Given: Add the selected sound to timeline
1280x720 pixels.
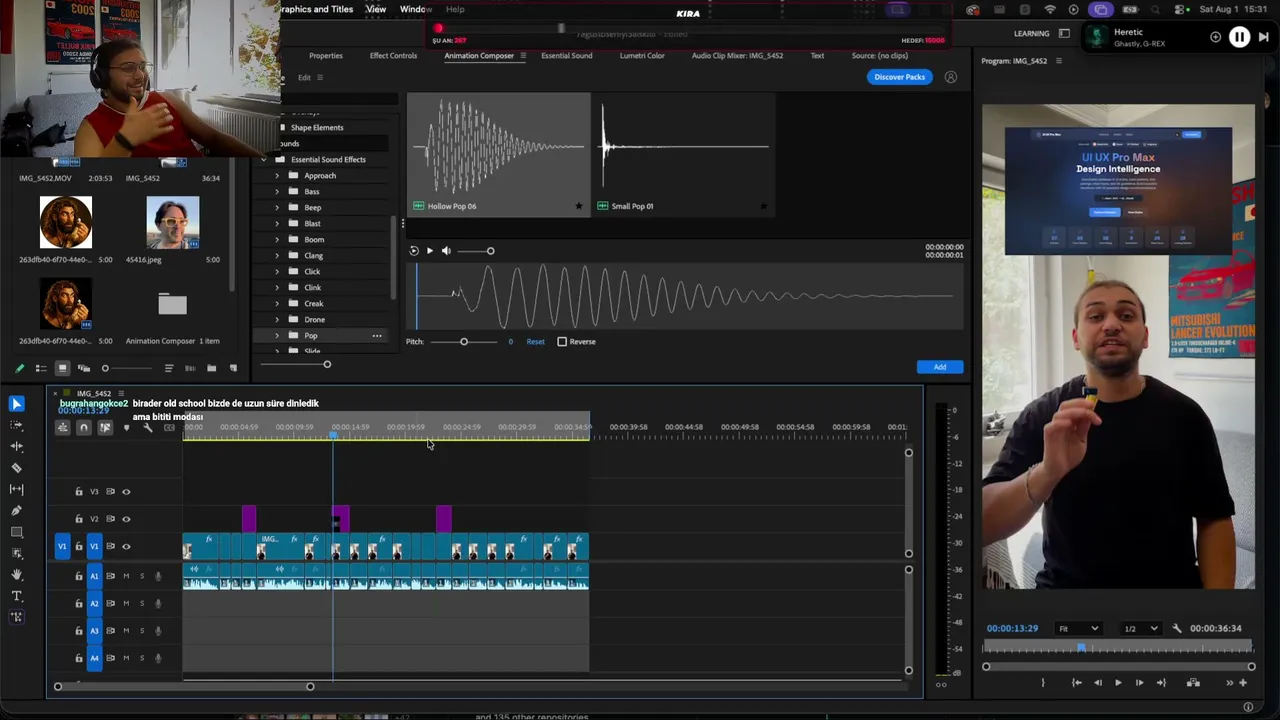Looking at the screenshot, I should 940,367.
